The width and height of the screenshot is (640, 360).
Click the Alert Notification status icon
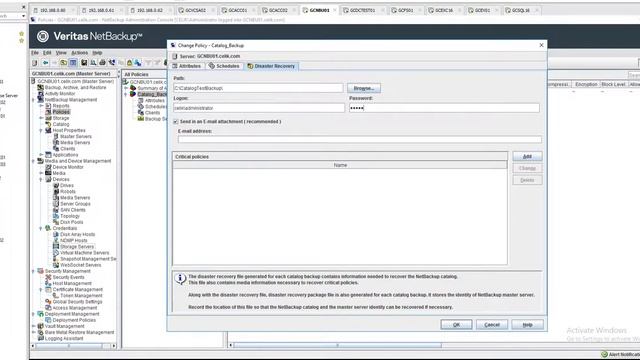tap(604, 354)
